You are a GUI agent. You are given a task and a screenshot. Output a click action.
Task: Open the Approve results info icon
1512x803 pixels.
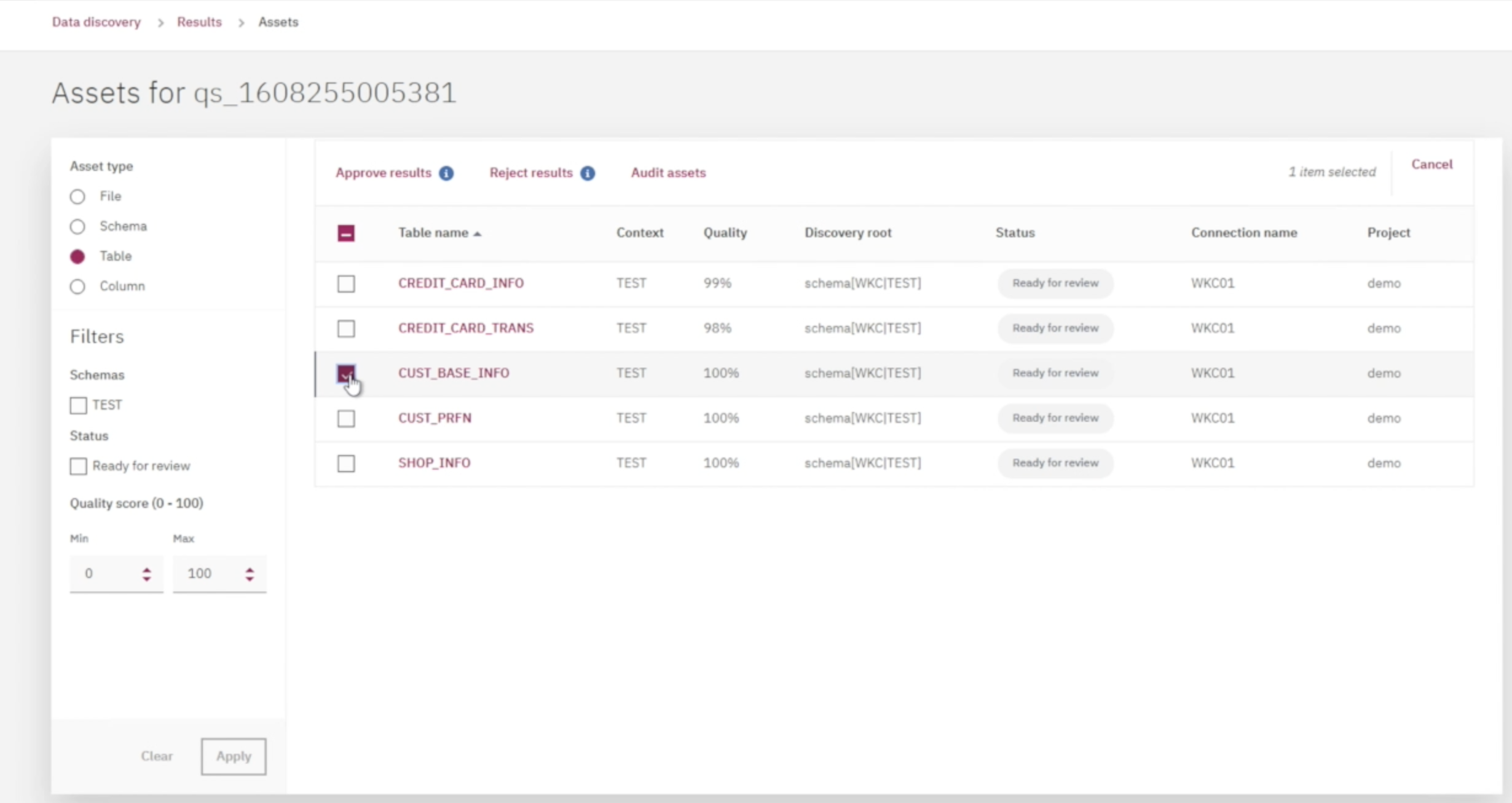[446, 173]
